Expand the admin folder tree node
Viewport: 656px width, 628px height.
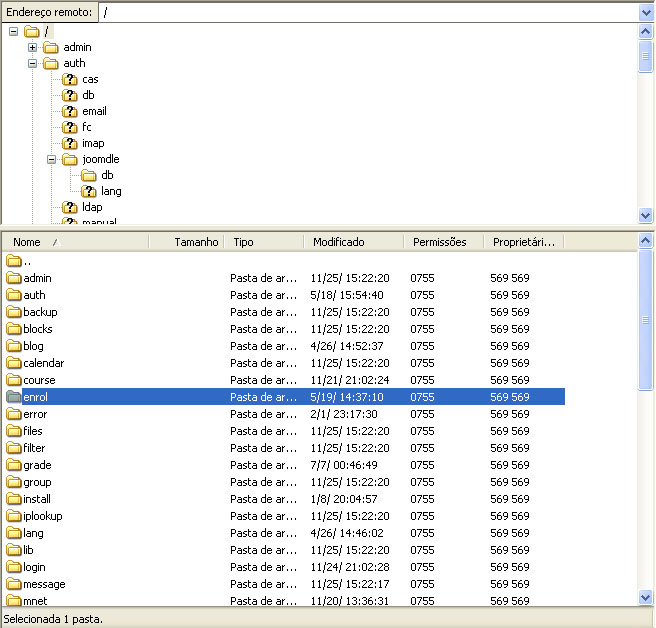(32, 47)
